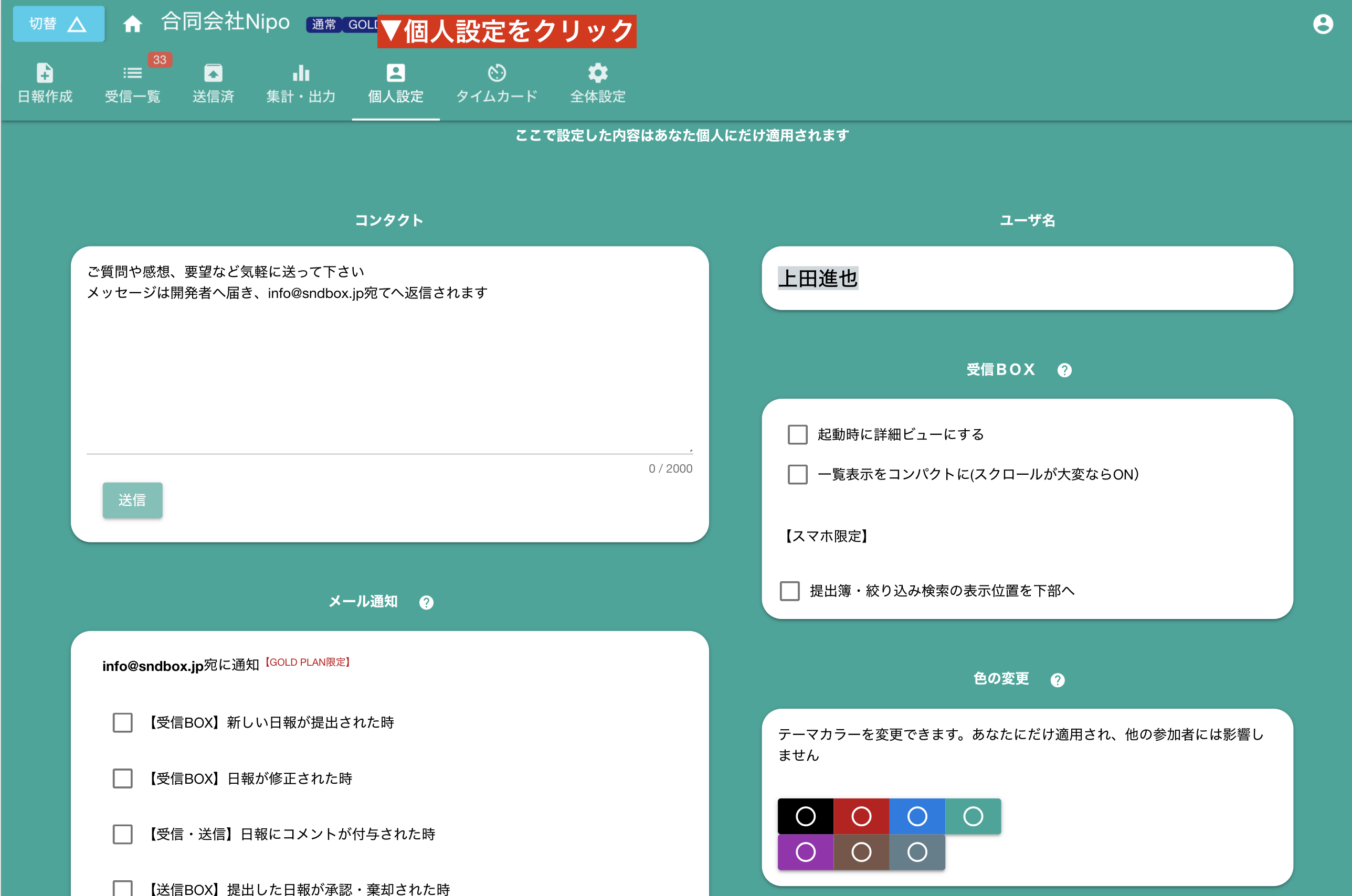Screen dimensions: 1352x896
Task: Click the 【GOLD PLAN限定】 red label
Action: 307,662
